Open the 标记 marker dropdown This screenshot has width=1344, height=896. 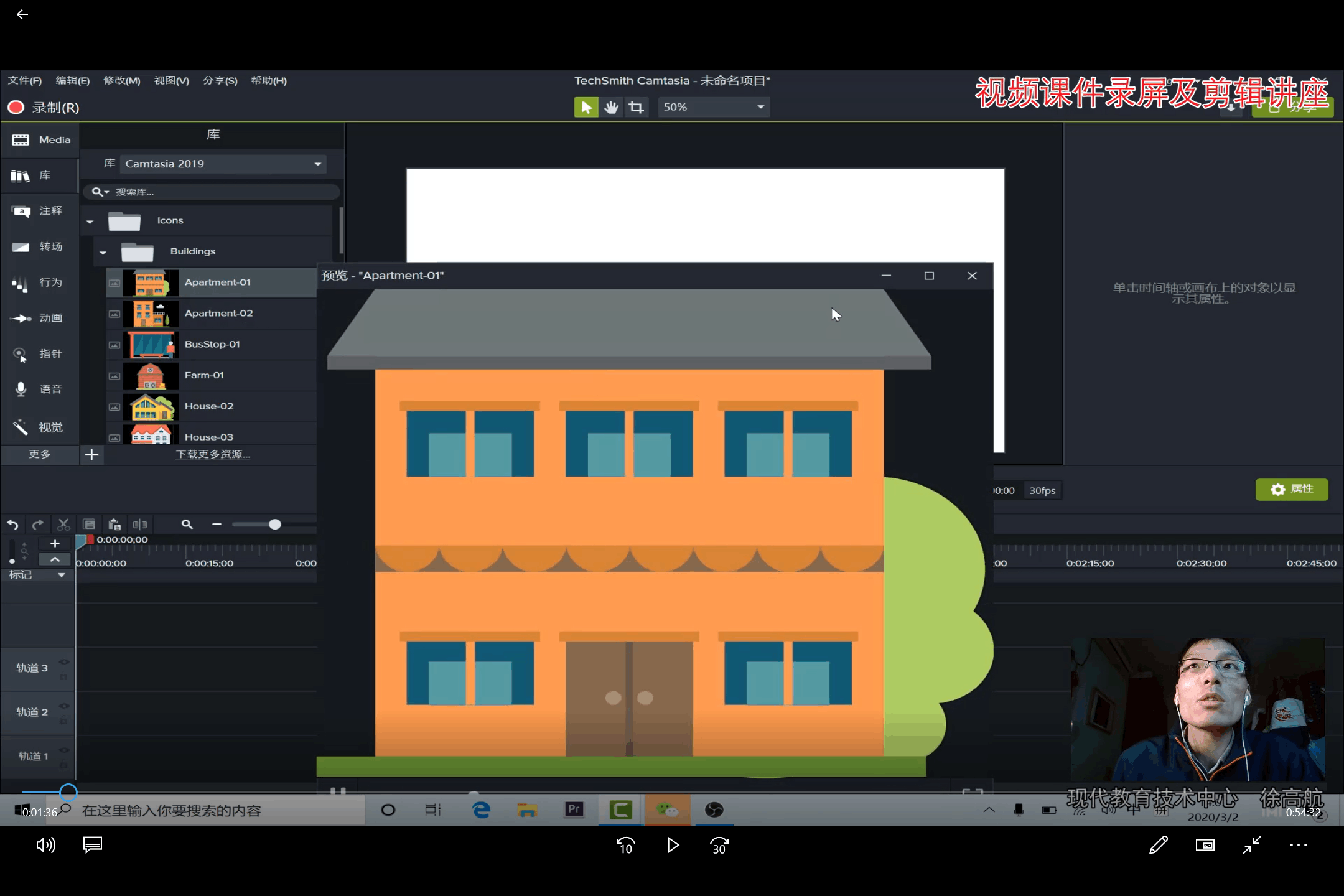(62, 576)
